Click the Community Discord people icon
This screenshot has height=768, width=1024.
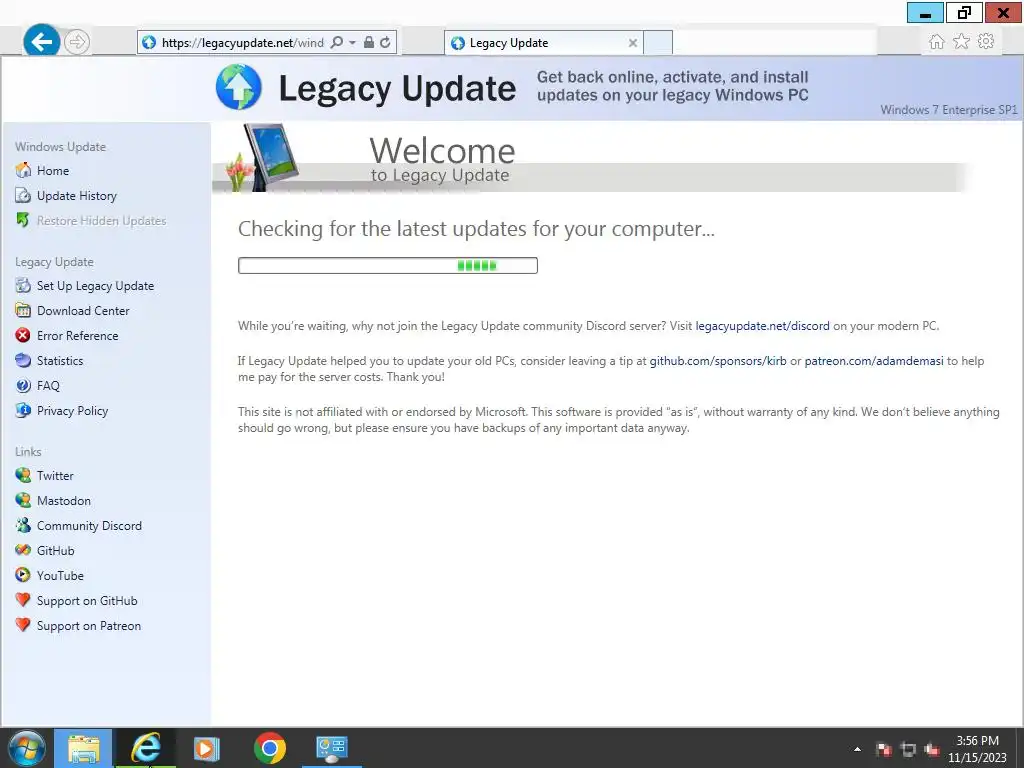tap(23, 525)
